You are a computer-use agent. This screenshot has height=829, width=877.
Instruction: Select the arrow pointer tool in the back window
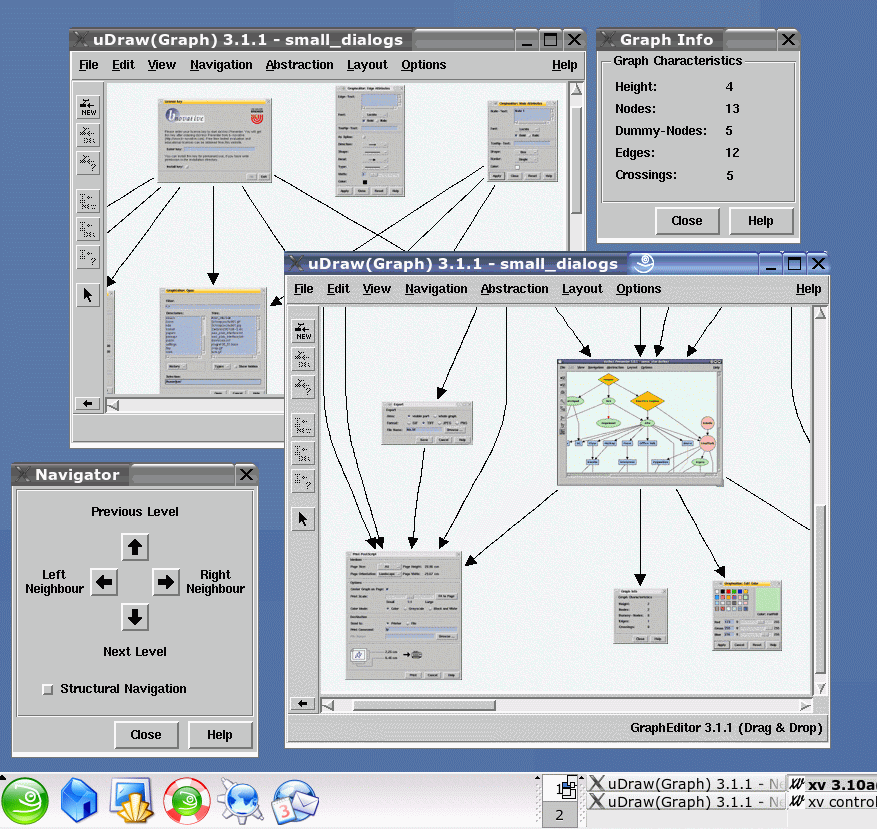[x=88, y=295]
